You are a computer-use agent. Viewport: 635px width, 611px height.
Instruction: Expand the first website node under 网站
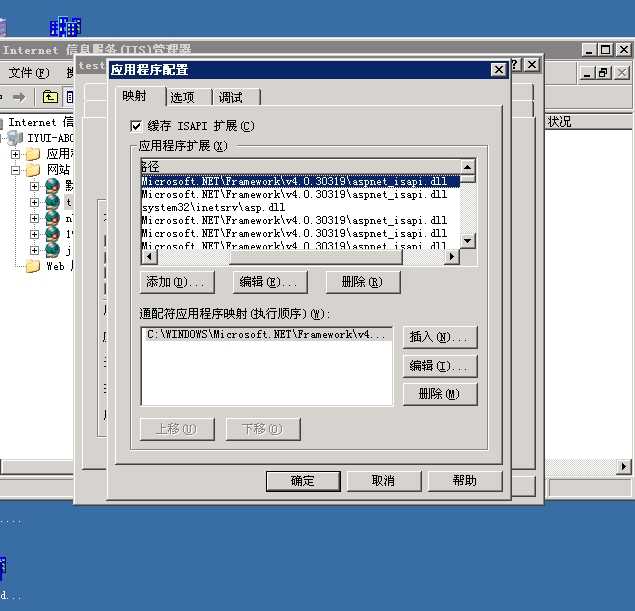click(x=34, y=186)
